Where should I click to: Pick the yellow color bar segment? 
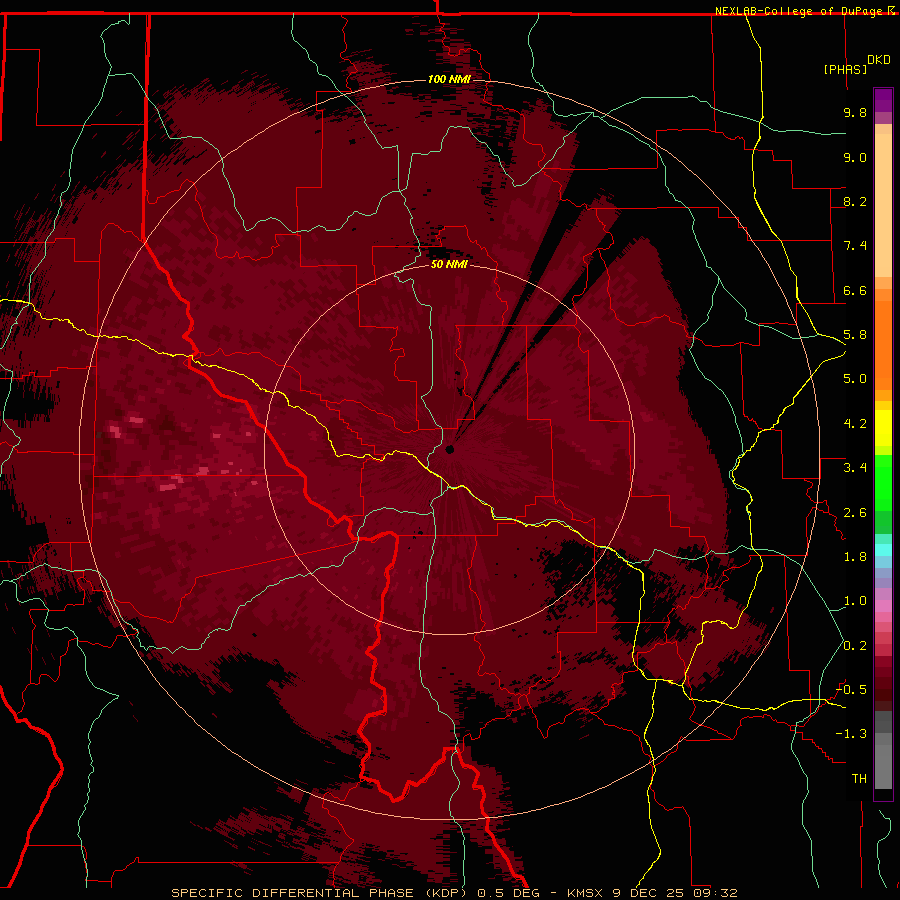[883, 428]
